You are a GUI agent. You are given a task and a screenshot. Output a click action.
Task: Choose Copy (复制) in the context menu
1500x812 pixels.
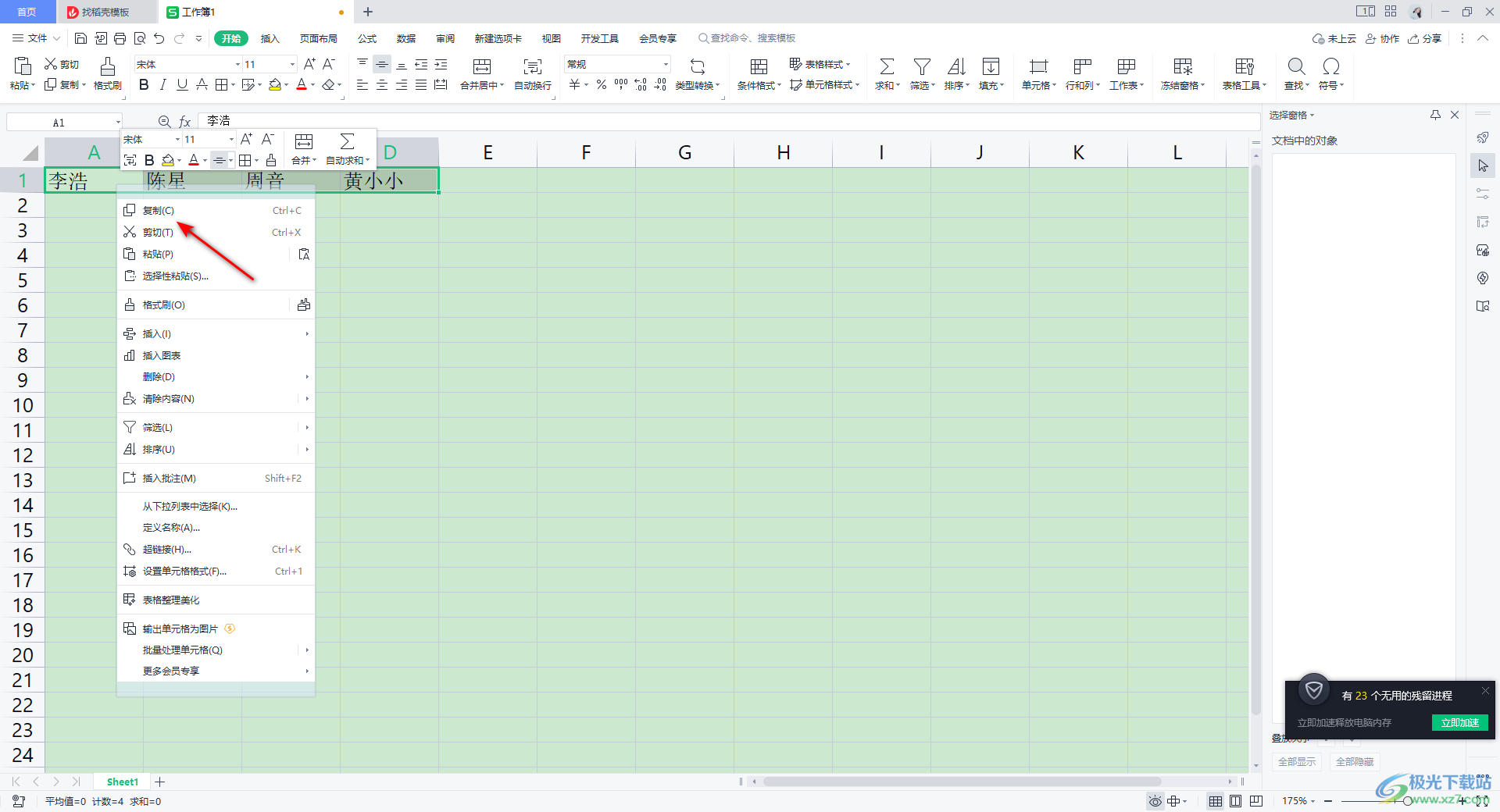(216, 210)
